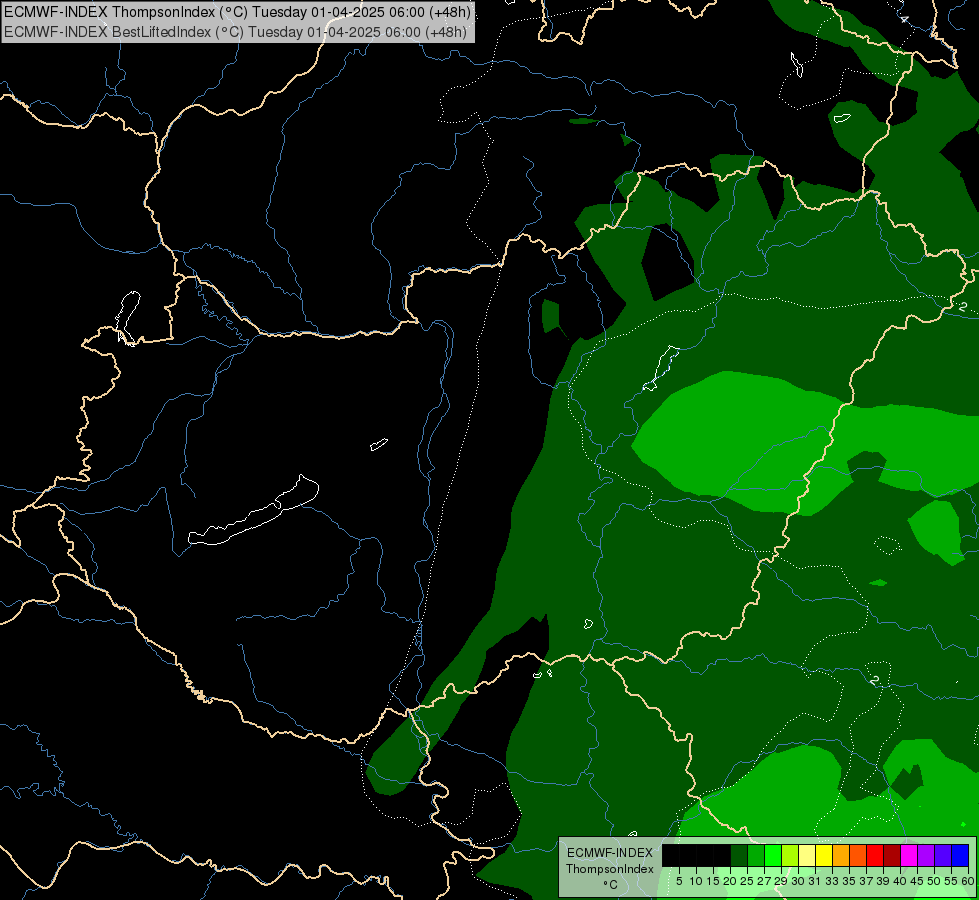This screenshot has width=979, height=900.
Task: Click legend tick value 20
Action: tap(730, 881)
